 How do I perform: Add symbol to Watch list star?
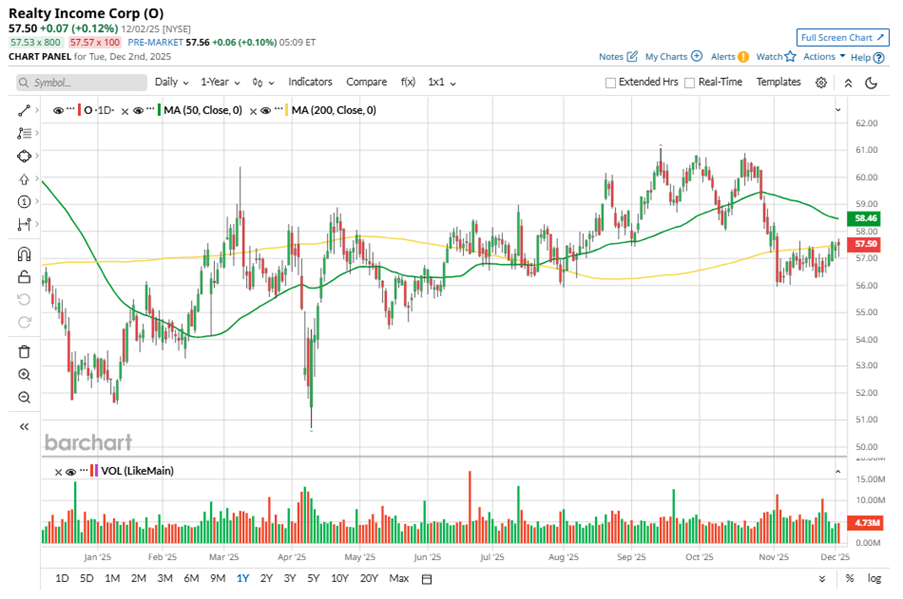[x=790, y=56]
